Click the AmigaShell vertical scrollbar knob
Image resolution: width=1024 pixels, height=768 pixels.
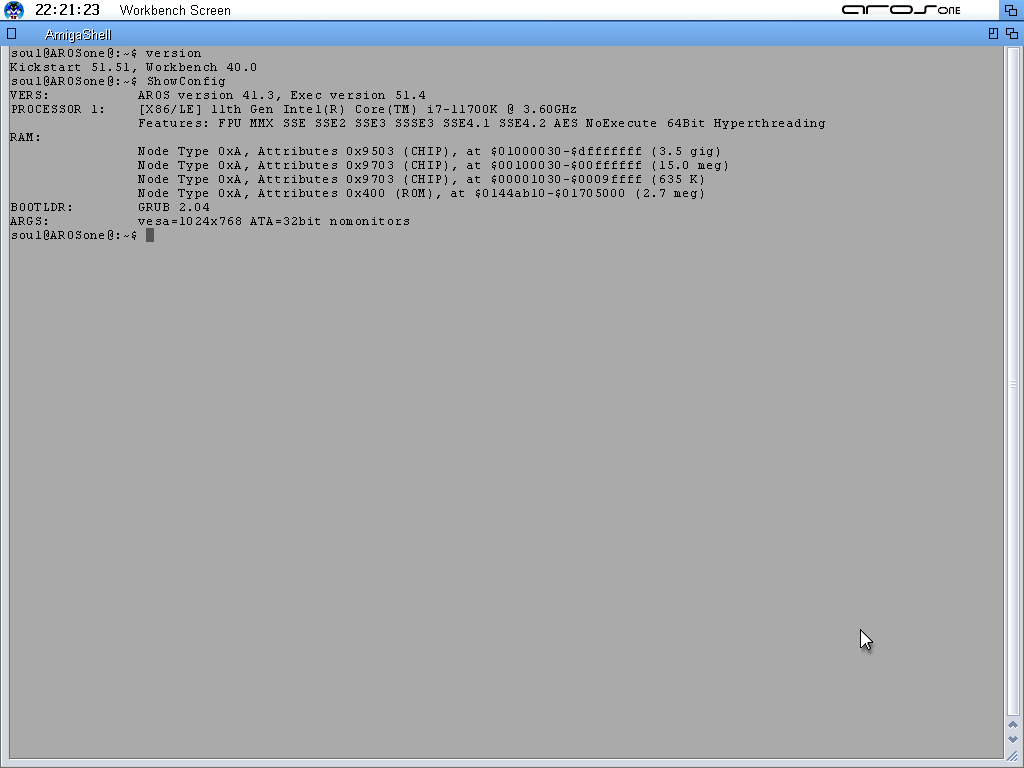coord(1013,383)
